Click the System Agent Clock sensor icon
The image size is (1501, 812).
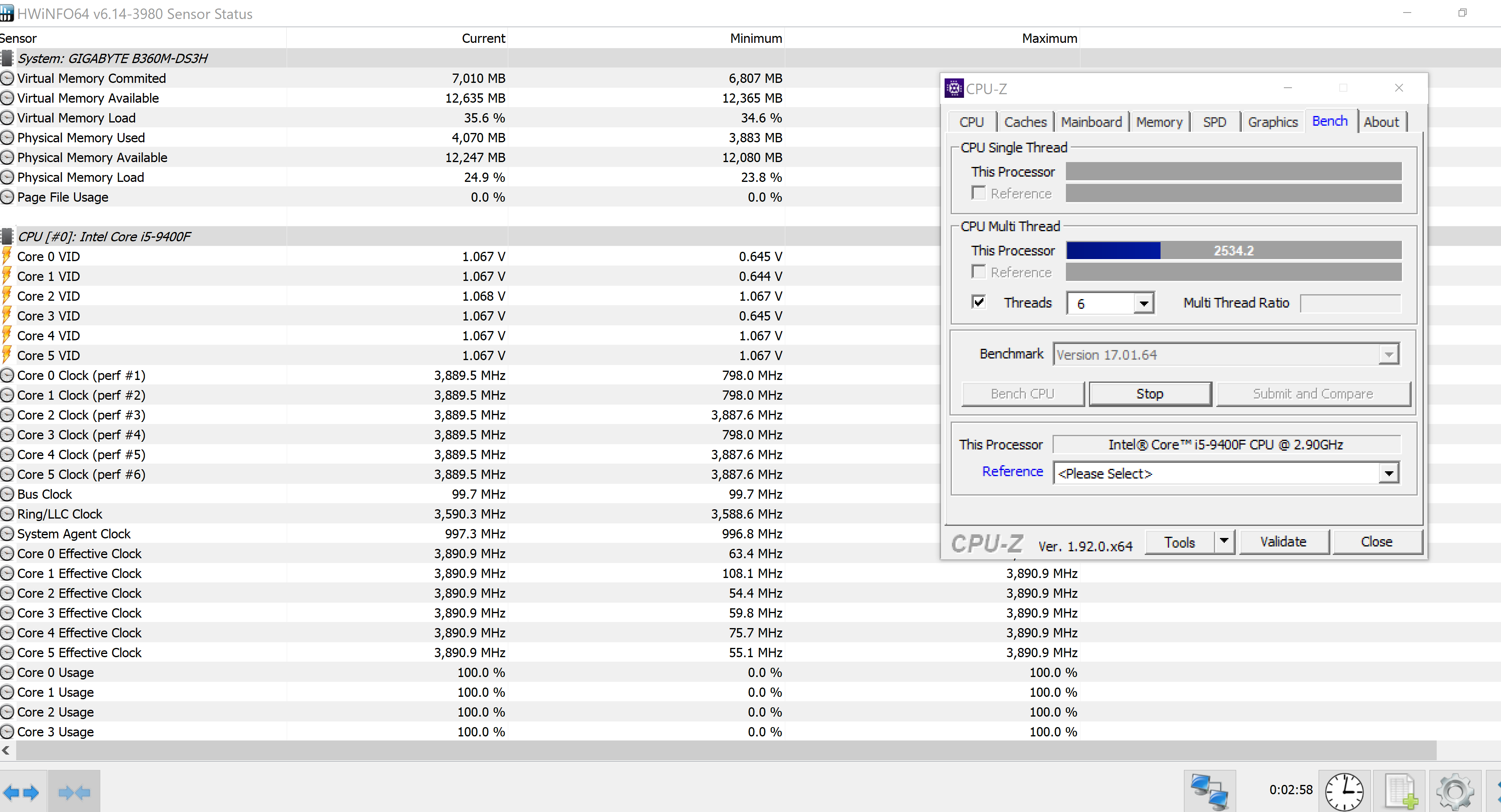pyautogui.click(x=7, y=534)
